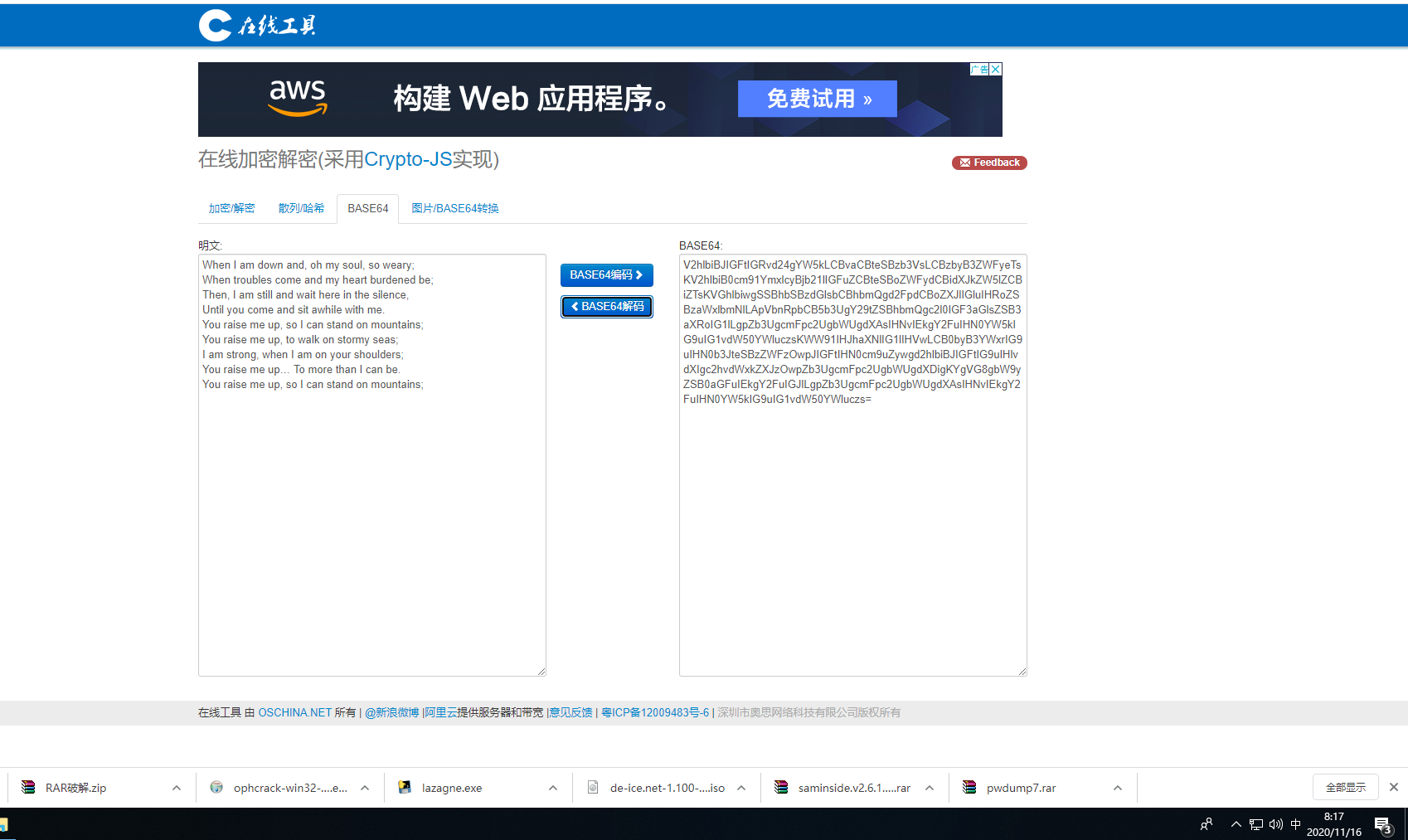
Task: Click the 免费试用 button in the AWS ad
Action: (x=818, y=99)
